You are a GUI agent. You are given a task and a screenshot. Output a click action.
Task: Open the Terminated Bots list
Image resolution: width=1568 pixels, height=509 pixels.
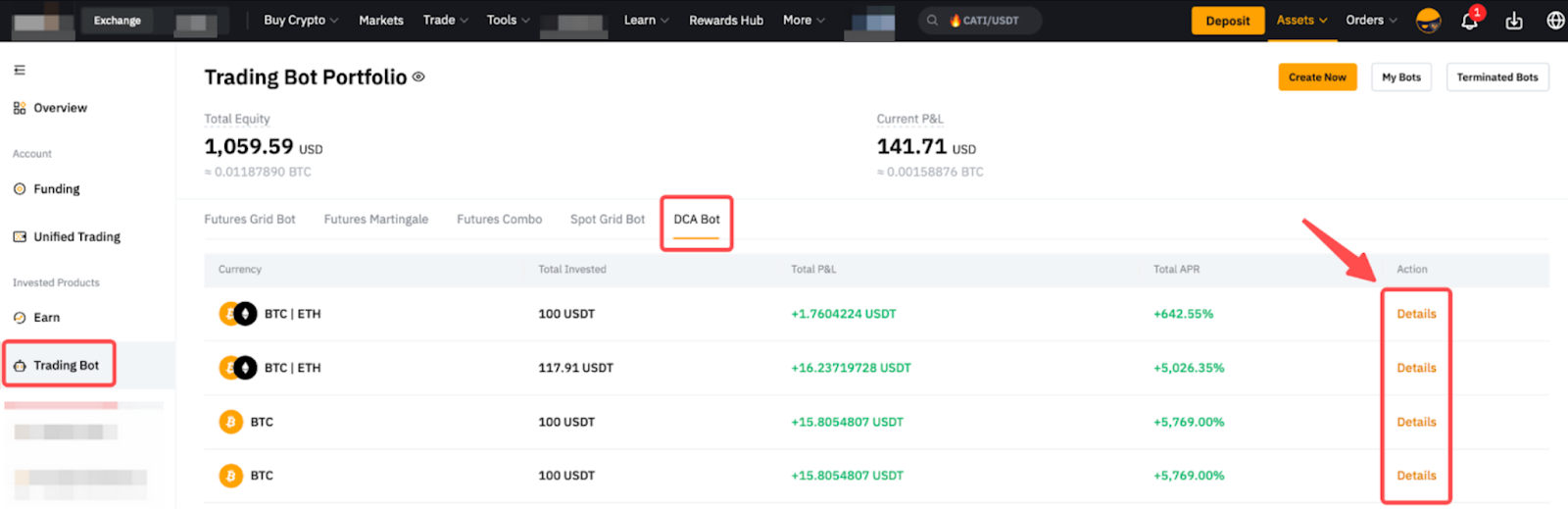coord(1496,77)
